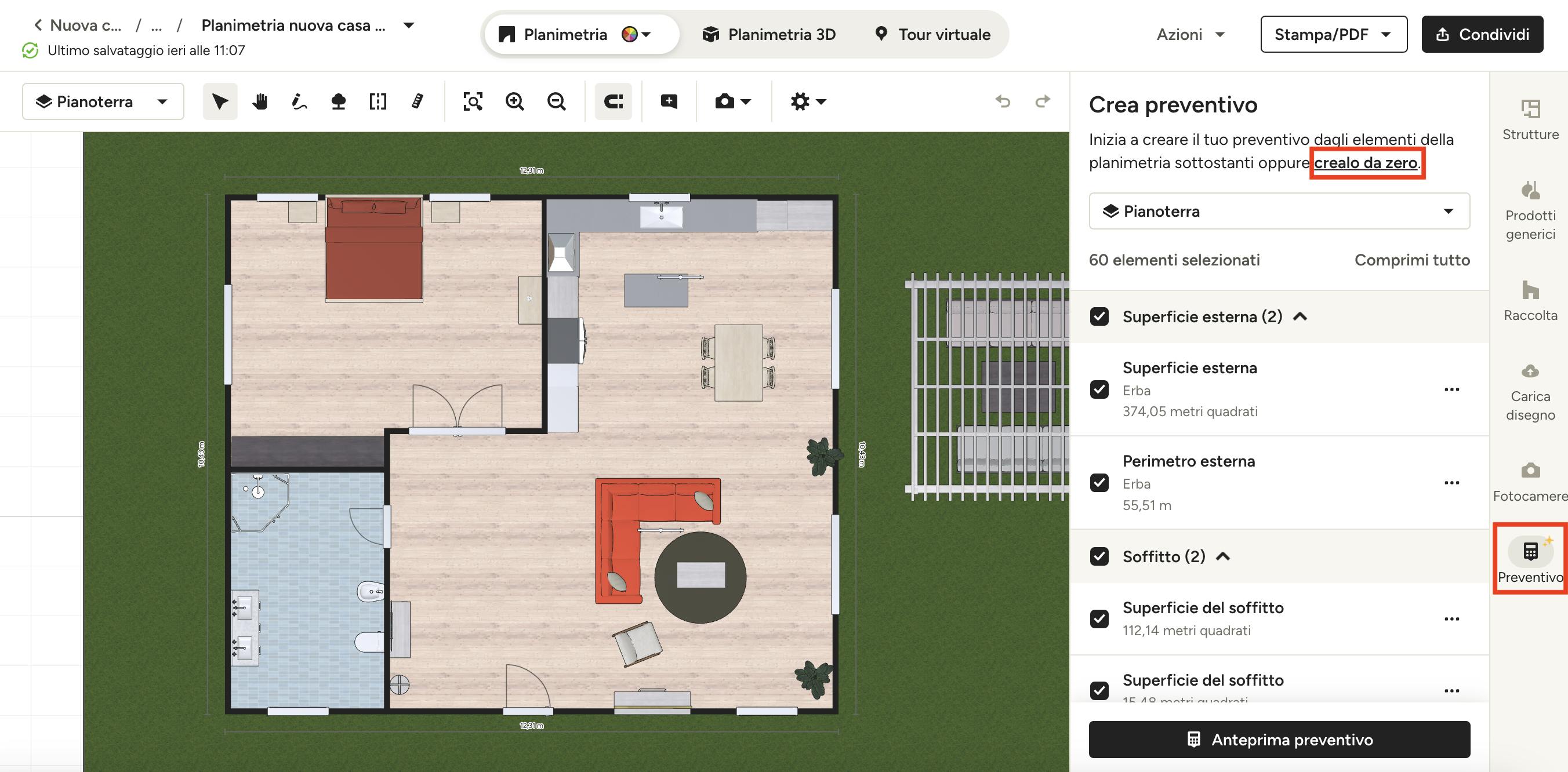
Task: Uncheck the last Superficie del soffitto item
Action: (1099, 690)
